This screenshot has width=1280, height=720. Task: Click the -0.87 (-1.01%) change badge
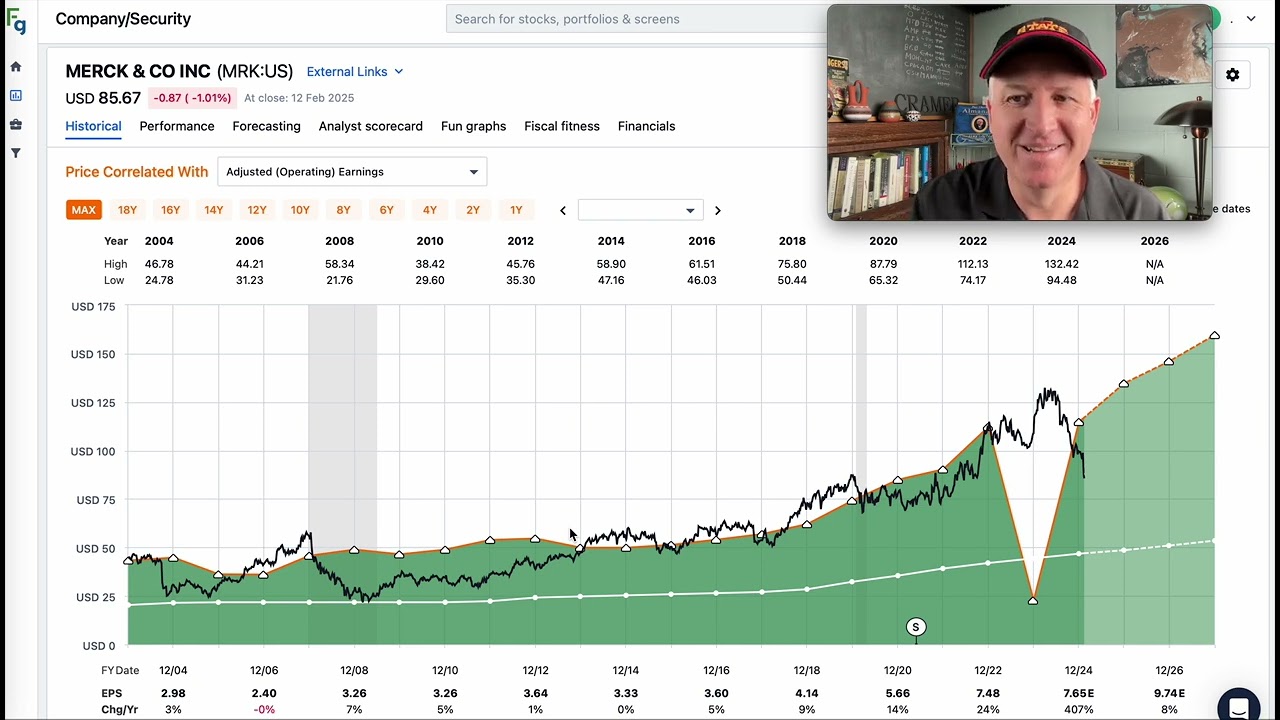click(192, 98)
